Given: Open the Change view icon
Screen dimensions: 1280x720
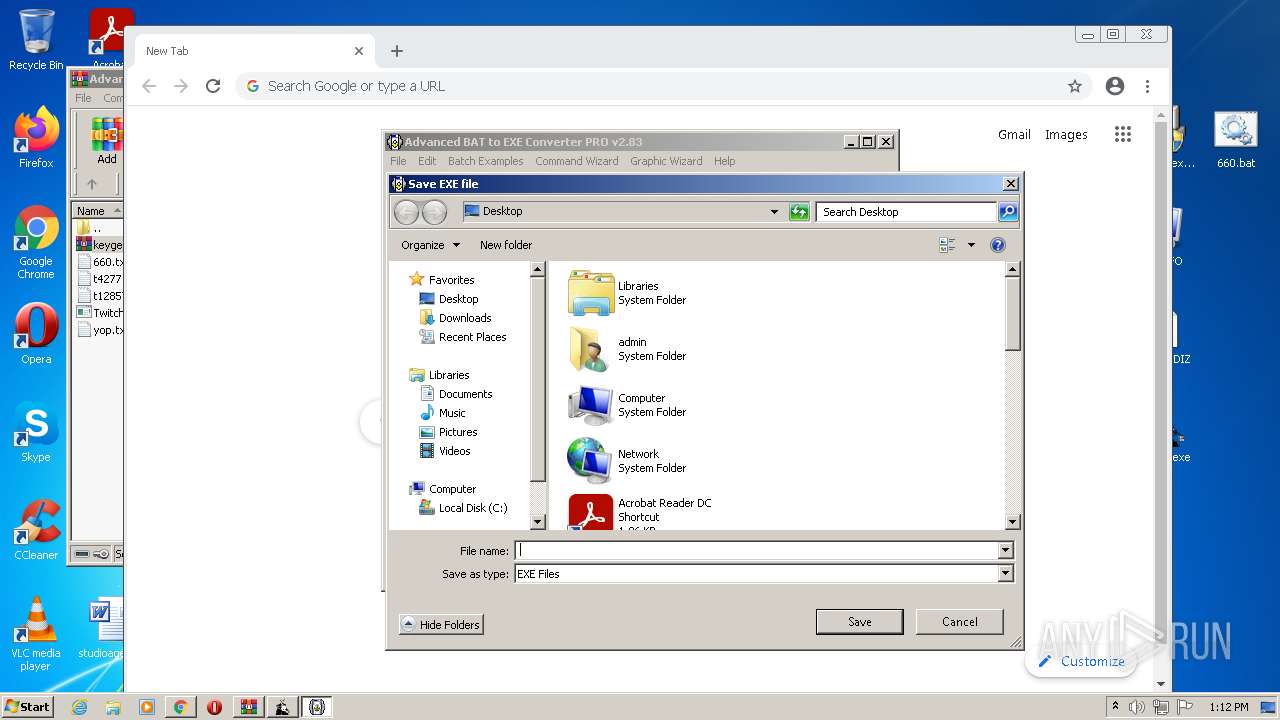Looking at the screenshot, I should click(947, 245).
